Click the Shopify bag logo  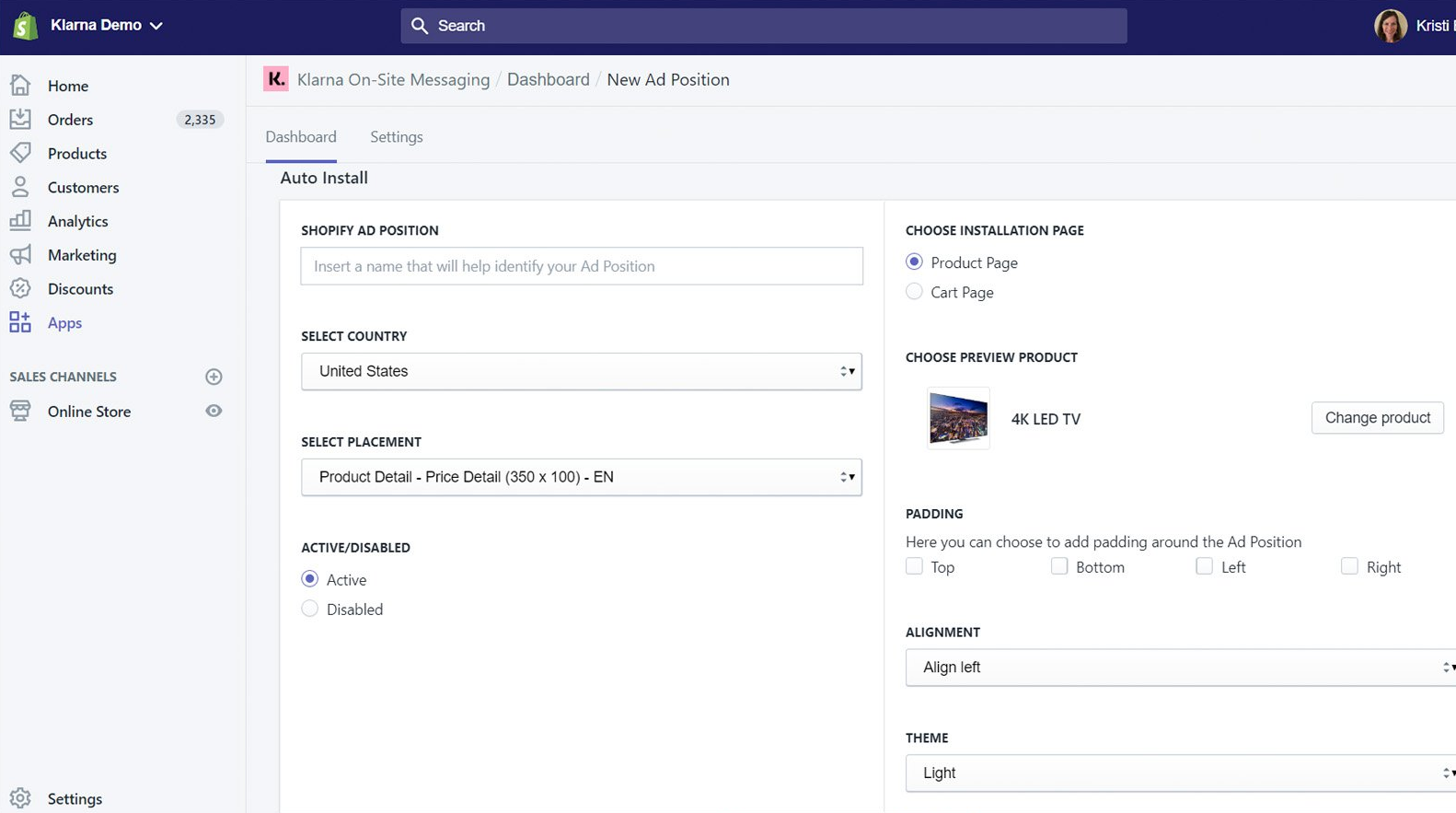pyautogui.click(x=25, y=26)
